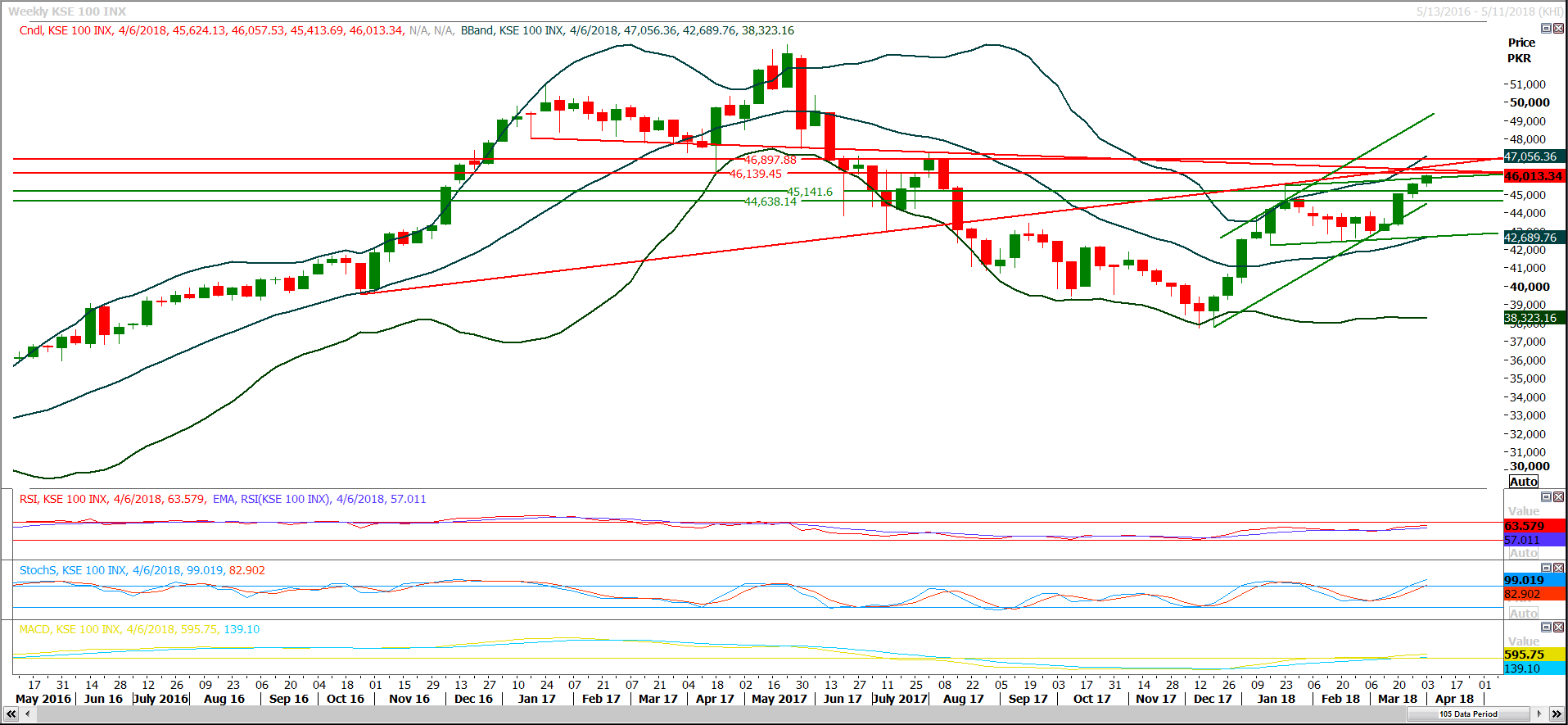Maximize the MACD indicator pane
The width and height of the screenshot is (1568, 725).
[x=1546, y=627]
